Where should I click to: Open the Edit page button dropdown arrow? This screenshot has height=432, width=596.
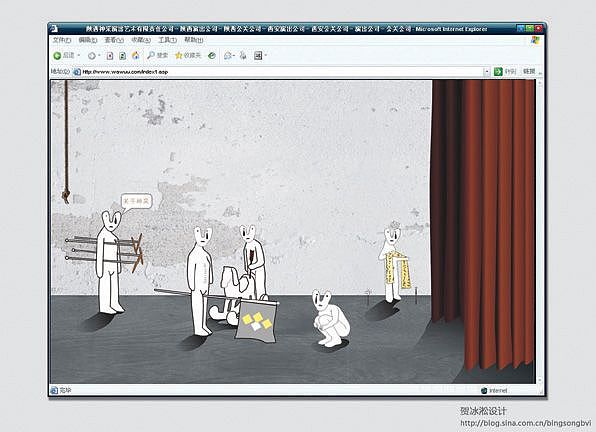pyautogui.click(x=266, y=55)
